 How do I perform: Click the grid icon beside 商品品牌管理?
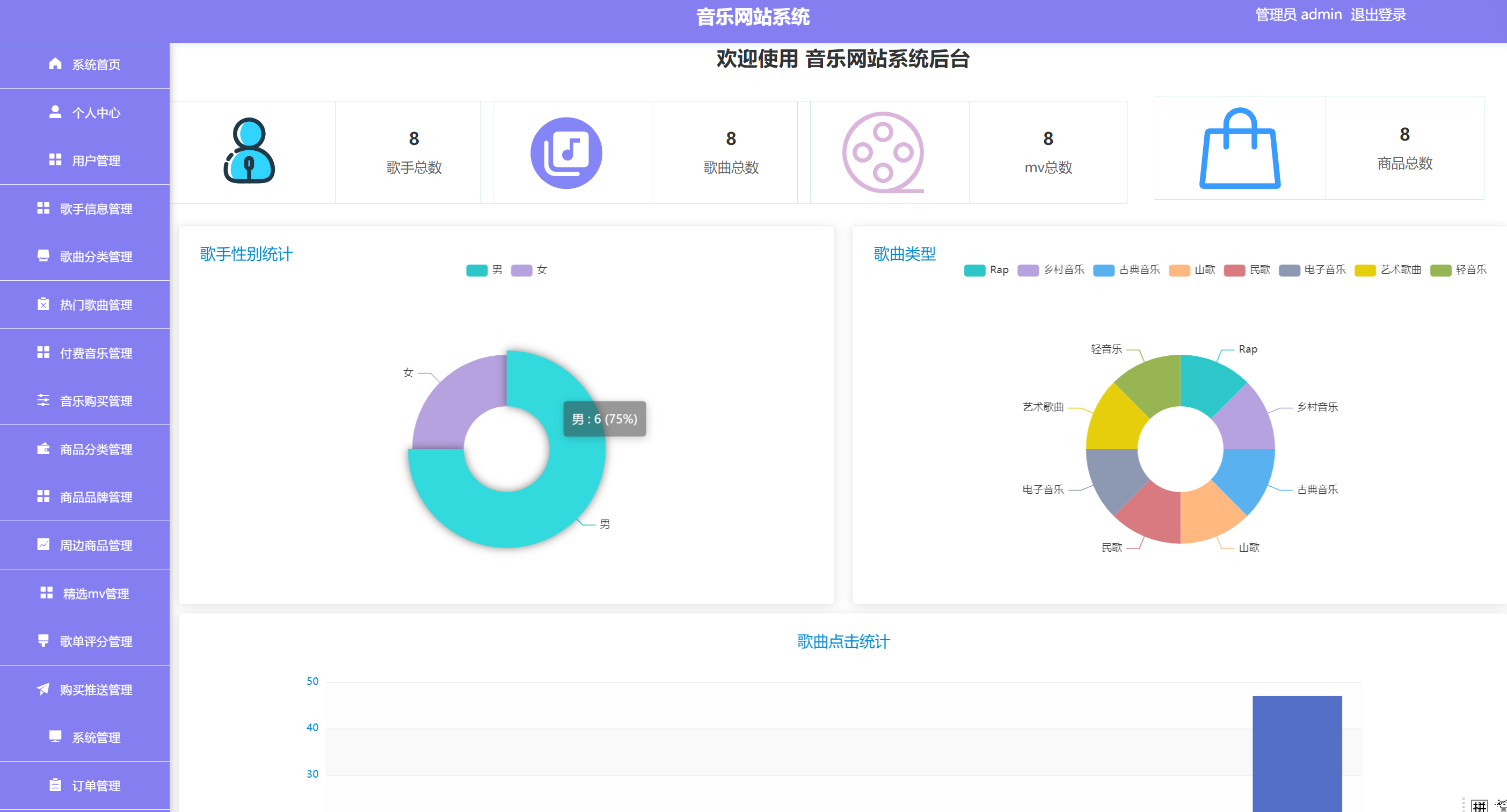[43, 496]
